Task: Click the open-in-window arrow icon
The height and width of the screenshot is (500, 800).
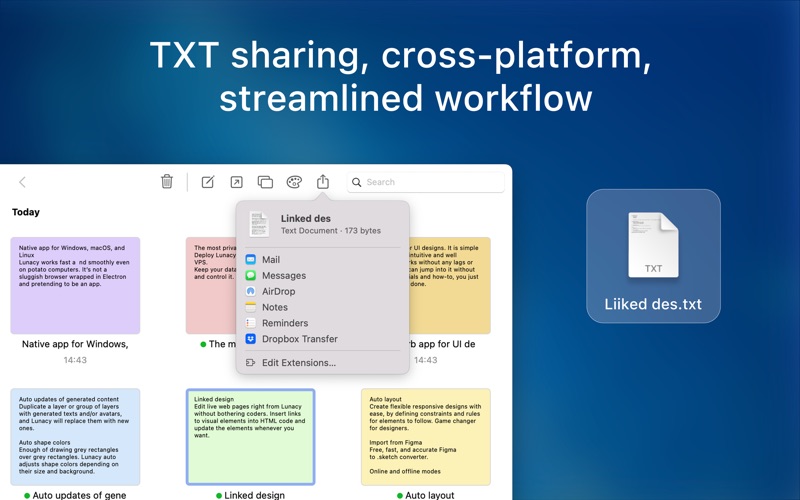Action: pos(236,182)
